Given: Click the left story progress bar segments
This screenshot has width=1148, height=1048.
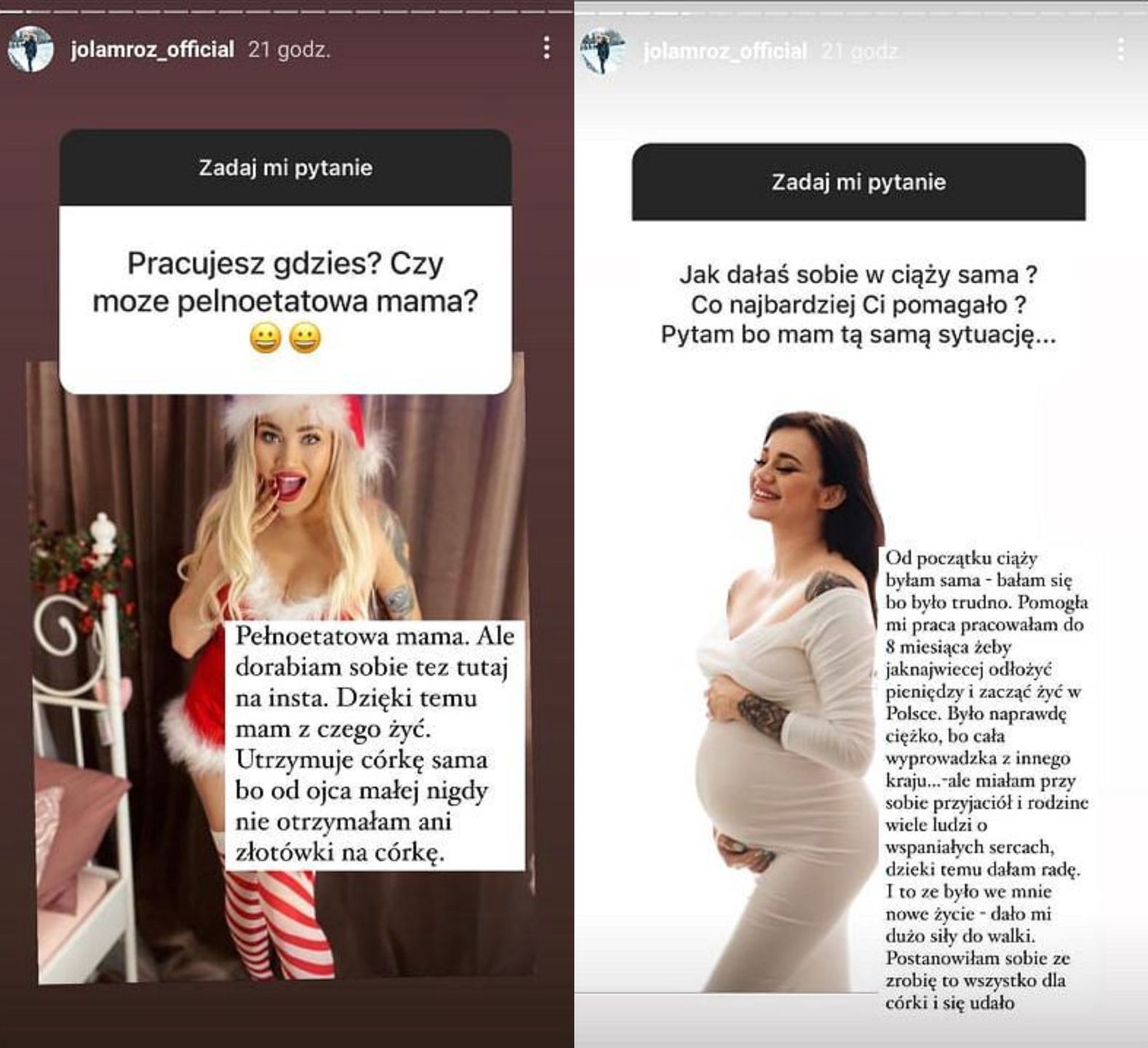Looking at the screenshot, I should (x=287, y=12).
